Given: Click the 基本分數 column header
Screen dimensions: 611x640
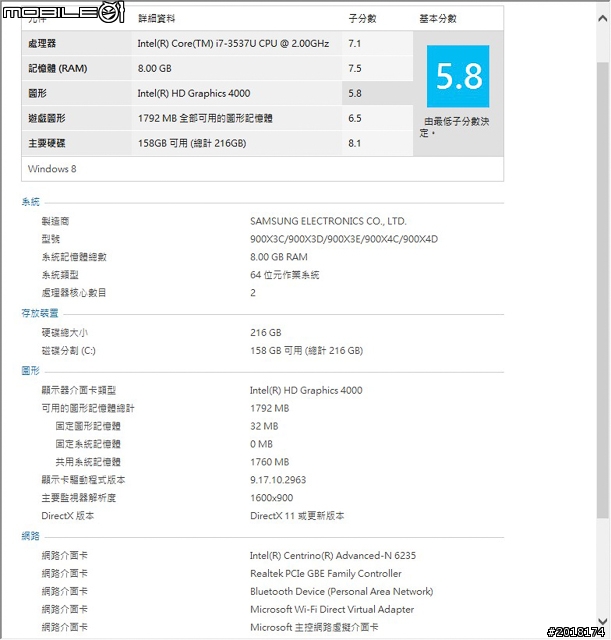Looking at the screenshot, I should [x=438, y=18].
